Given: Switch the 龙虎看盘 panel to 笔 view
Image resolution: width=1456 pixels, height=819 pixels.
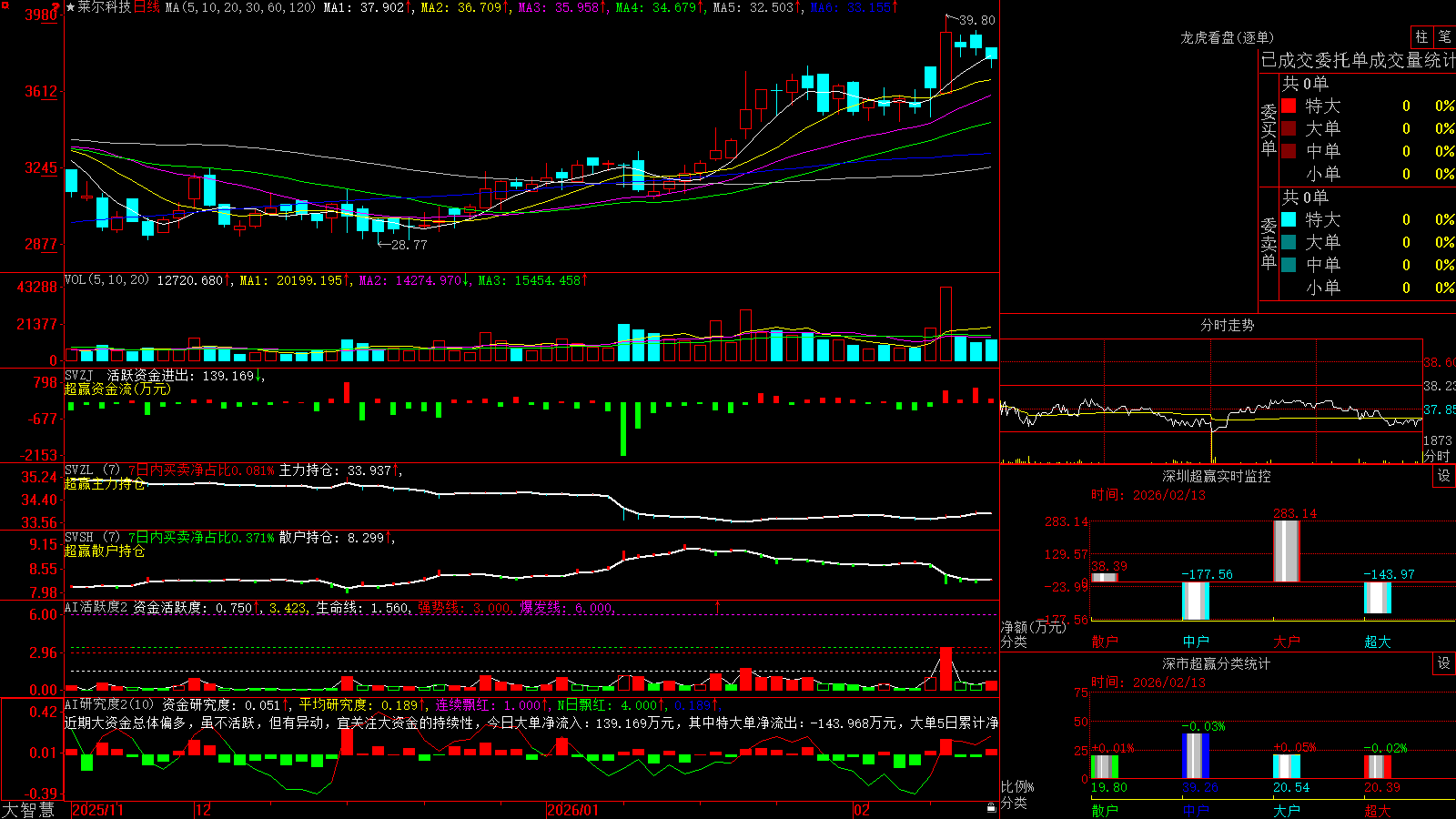Looking at the screenshot, I should click(x=1444, y=37).
